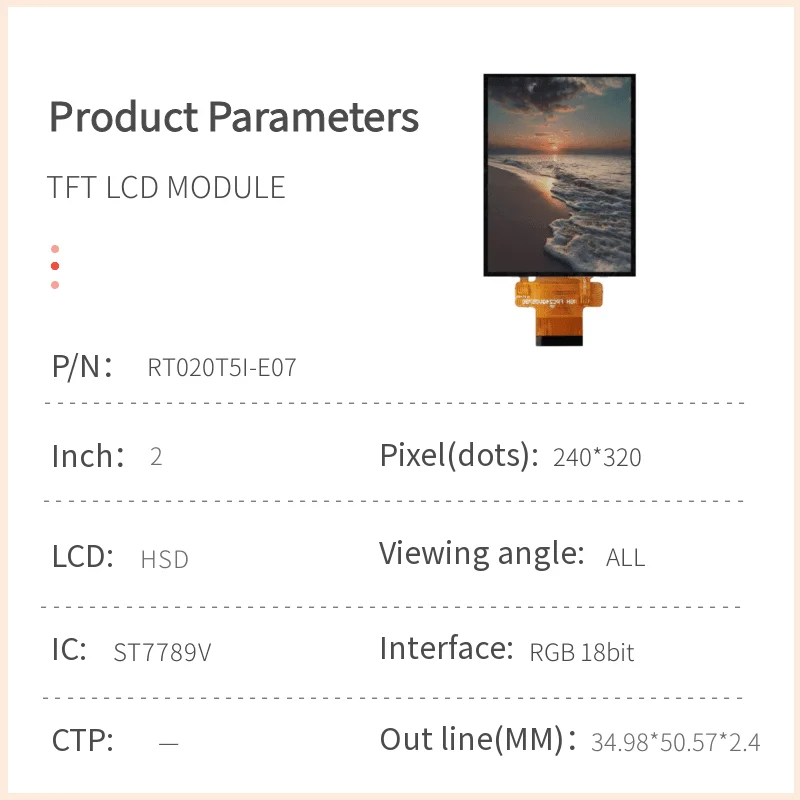Viewport: 800px width, 800px height.
Task: Select the bottom pink dot indicator
Action: click(x=55, y=285)
